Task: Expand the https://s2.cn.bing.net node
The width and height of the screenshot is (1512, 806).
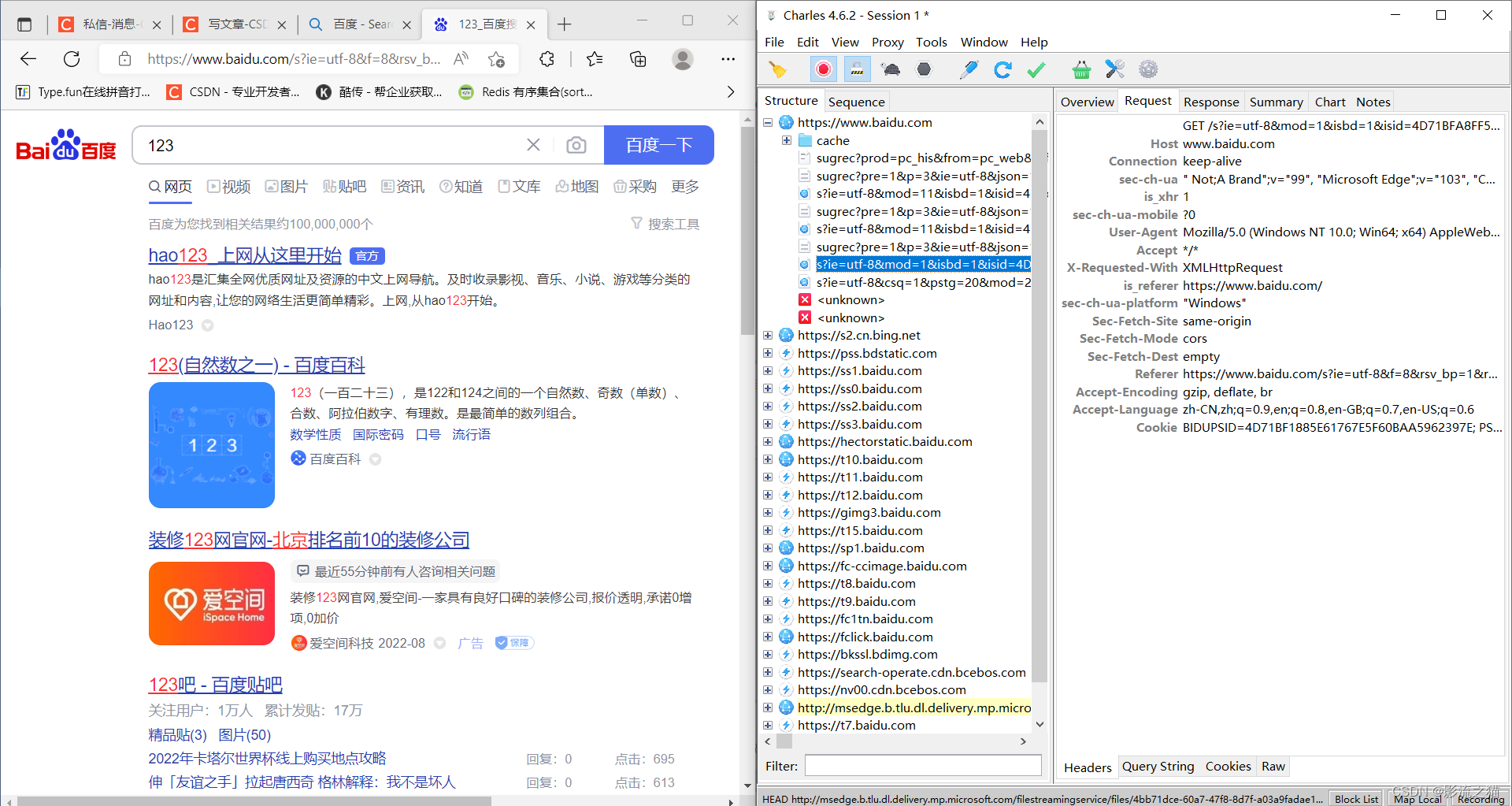Action: [x=768, y=336]
